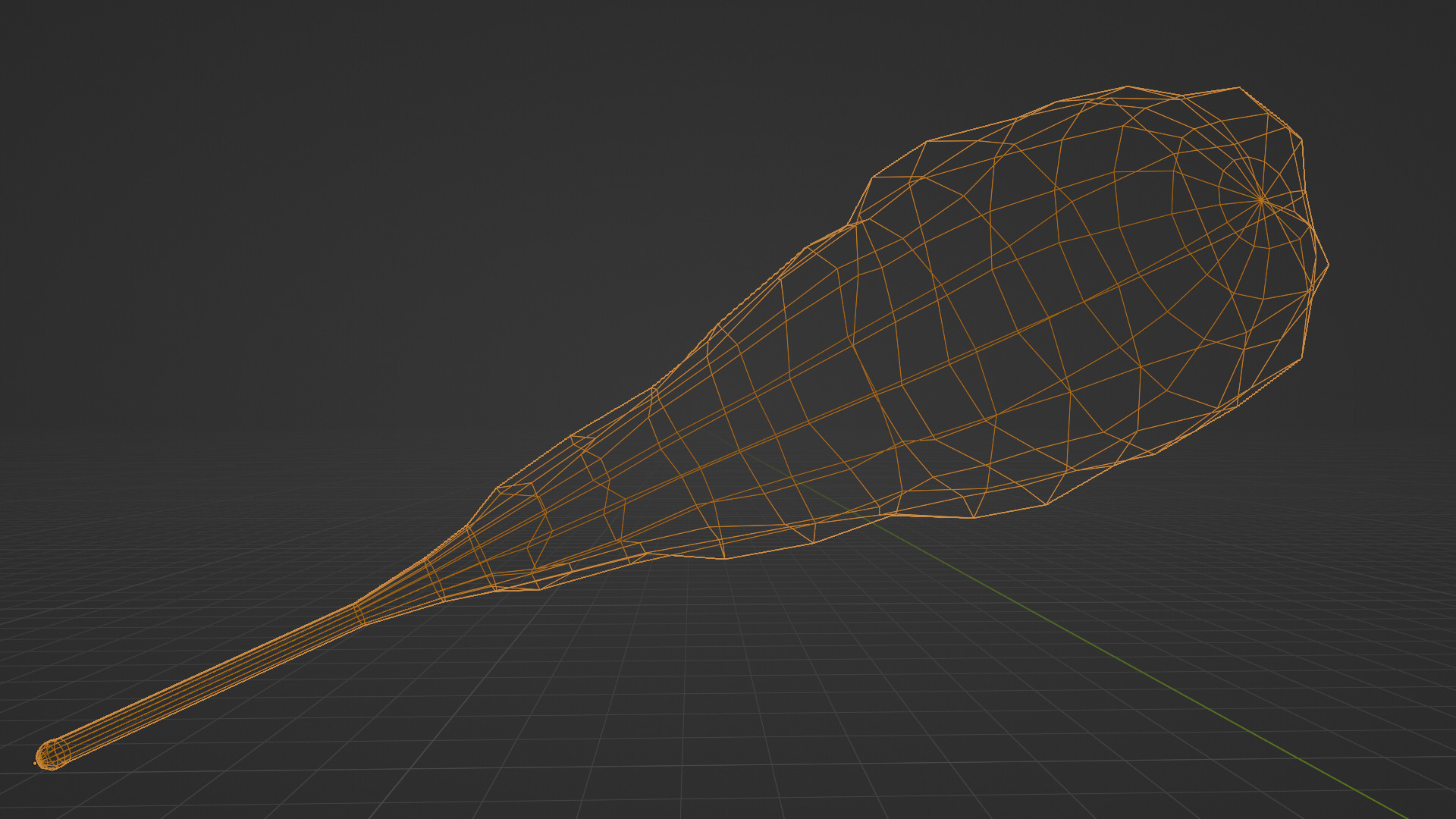Select the top-right corner vertex of mesh outline
The width and height of the screenshot is (1456, 819).
[x=1239, y=87]
